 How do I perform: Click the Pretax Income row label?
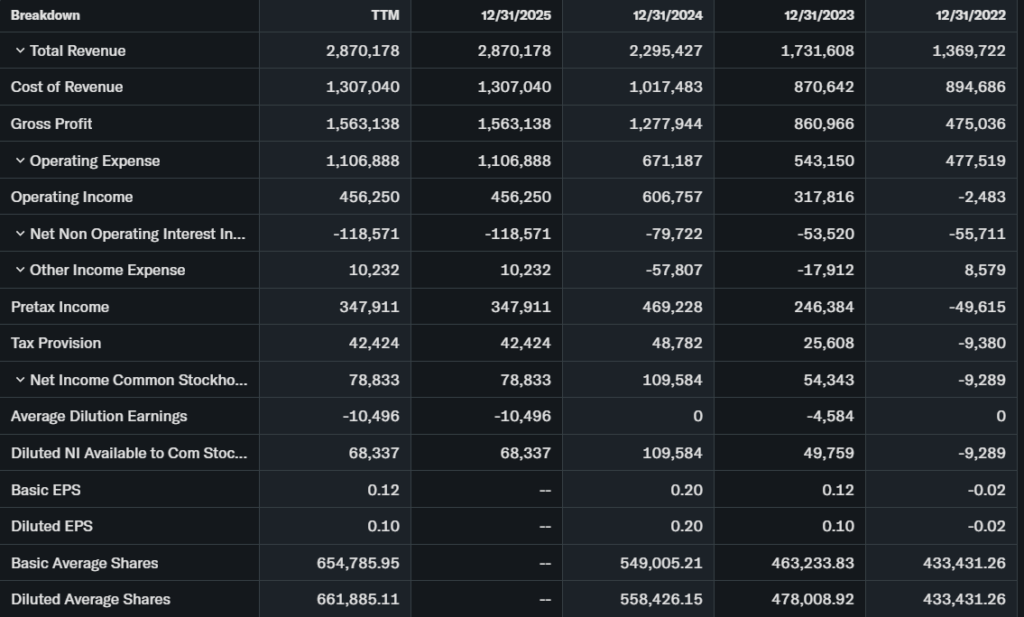60,307
